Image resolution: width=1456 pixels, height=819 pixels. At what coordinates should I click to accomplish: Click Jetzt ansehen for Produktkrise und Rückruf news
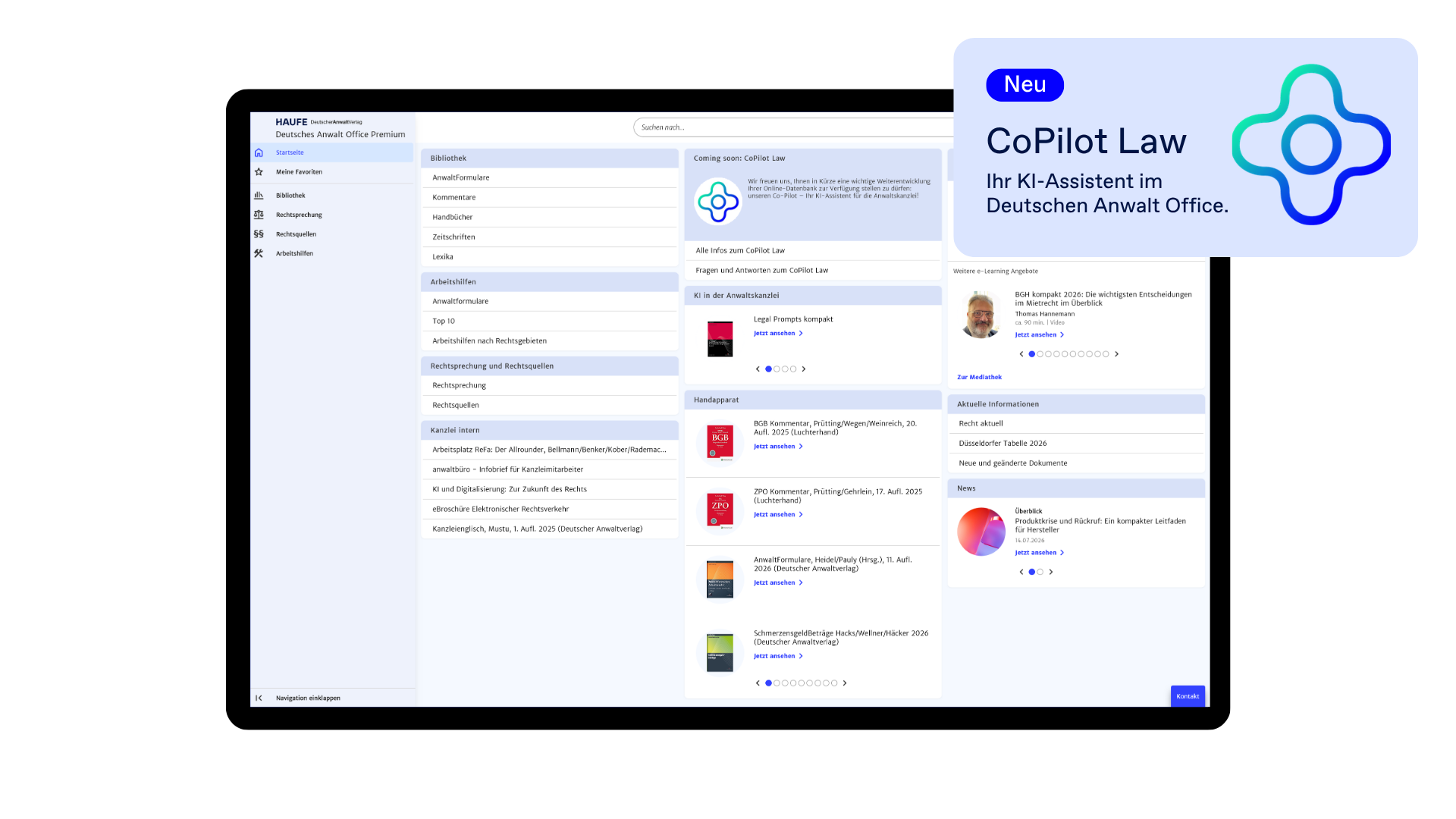click(x=1040, y=553)
